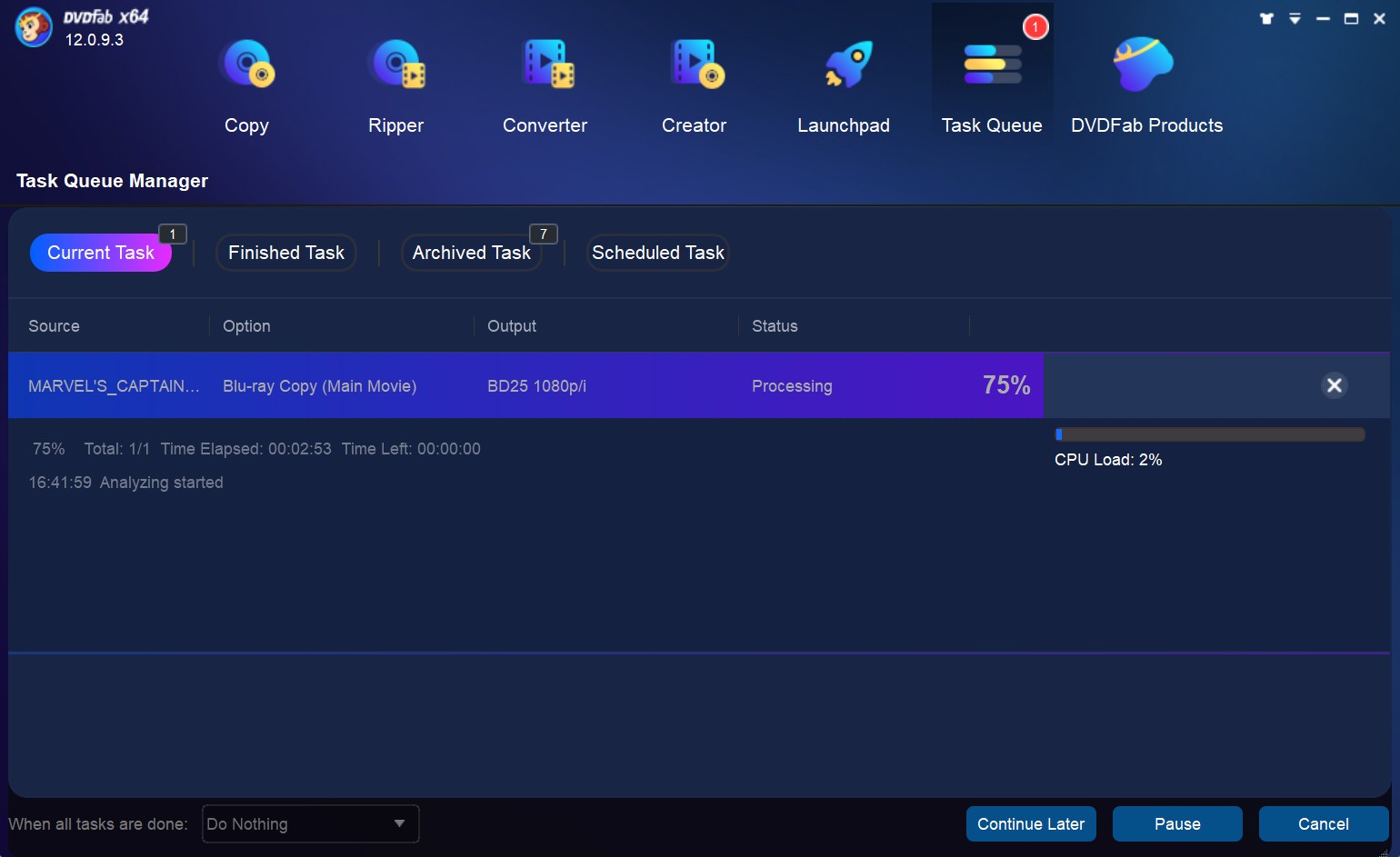
Task: Open the 'Do Nothing' dropdown
Action: pos(309,823)
